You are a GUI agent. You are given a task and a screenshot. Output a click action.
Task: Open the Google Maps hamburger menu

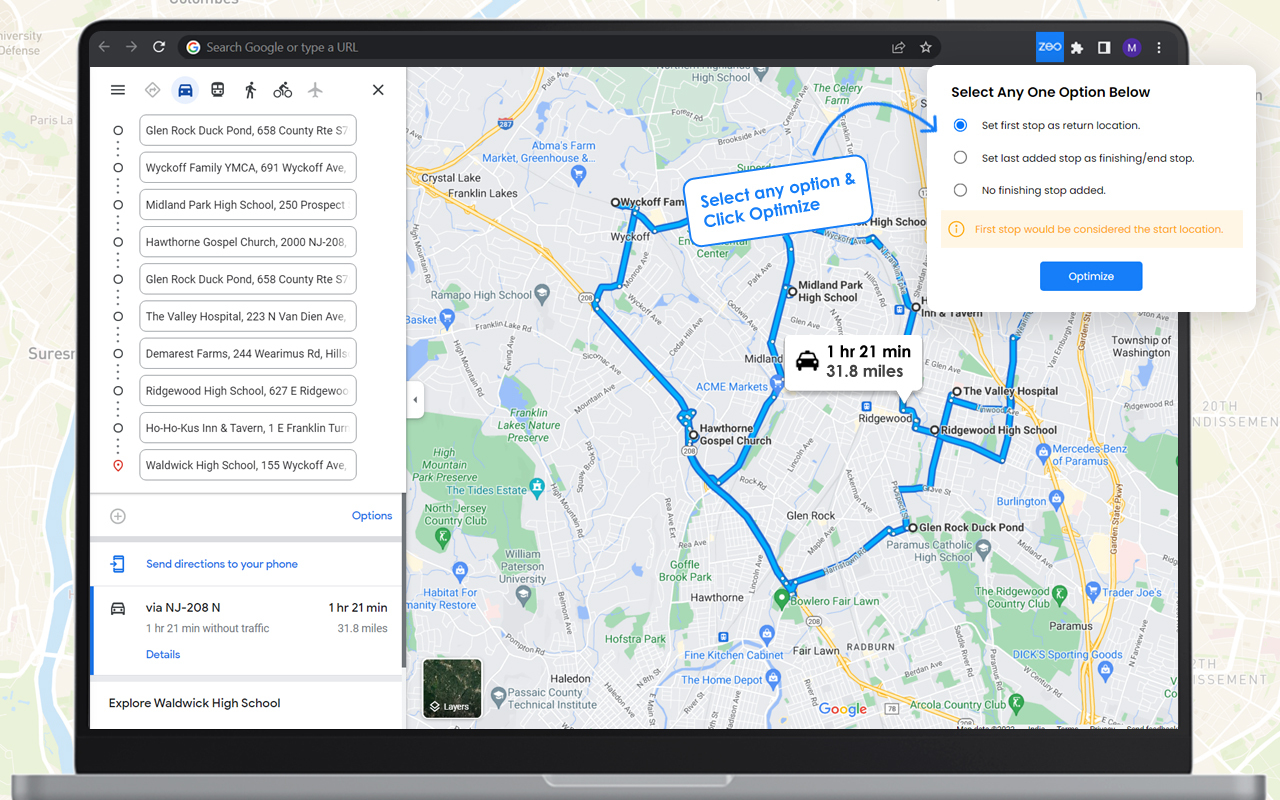(117, 89)
